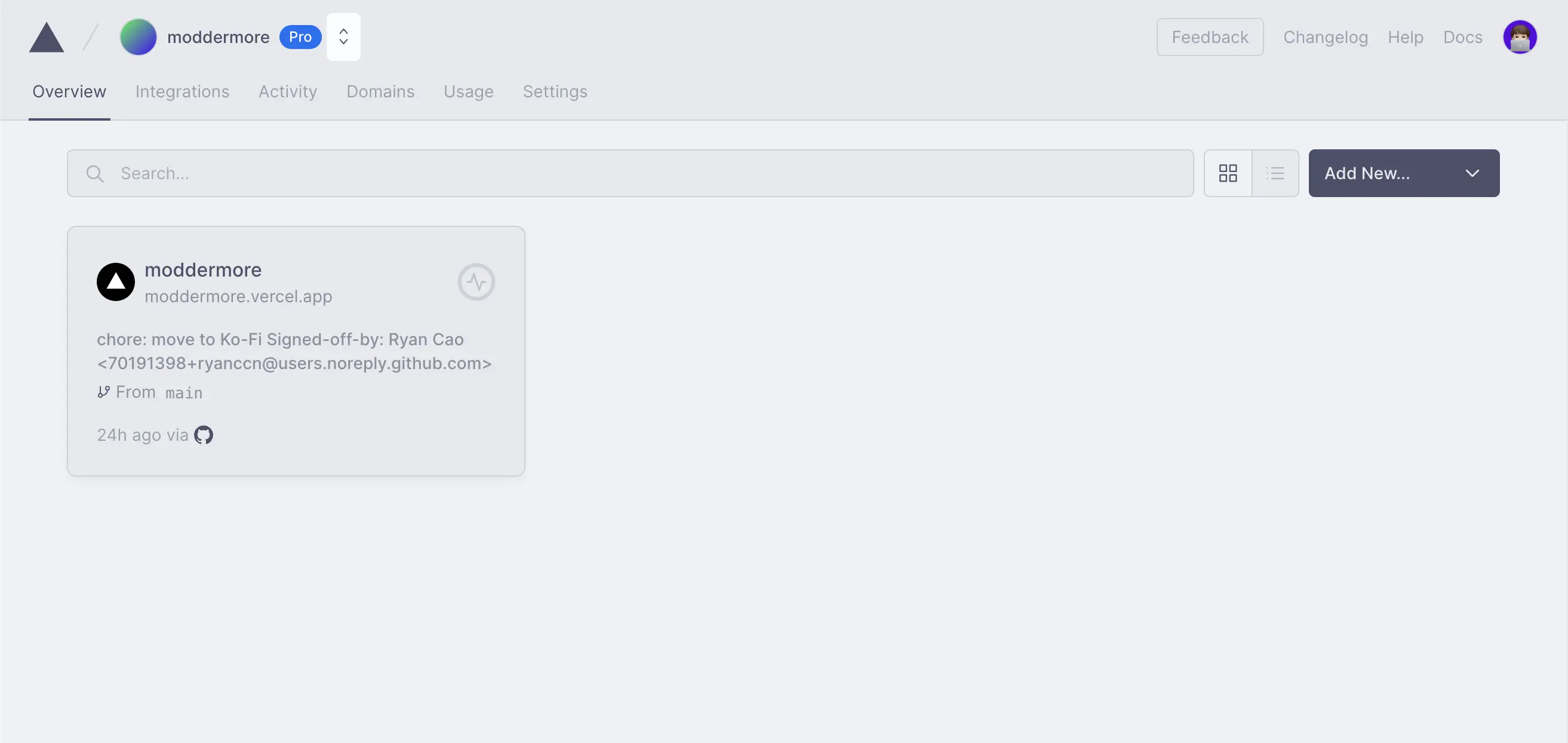
Task: Click the main branch name
Action: 184,393
